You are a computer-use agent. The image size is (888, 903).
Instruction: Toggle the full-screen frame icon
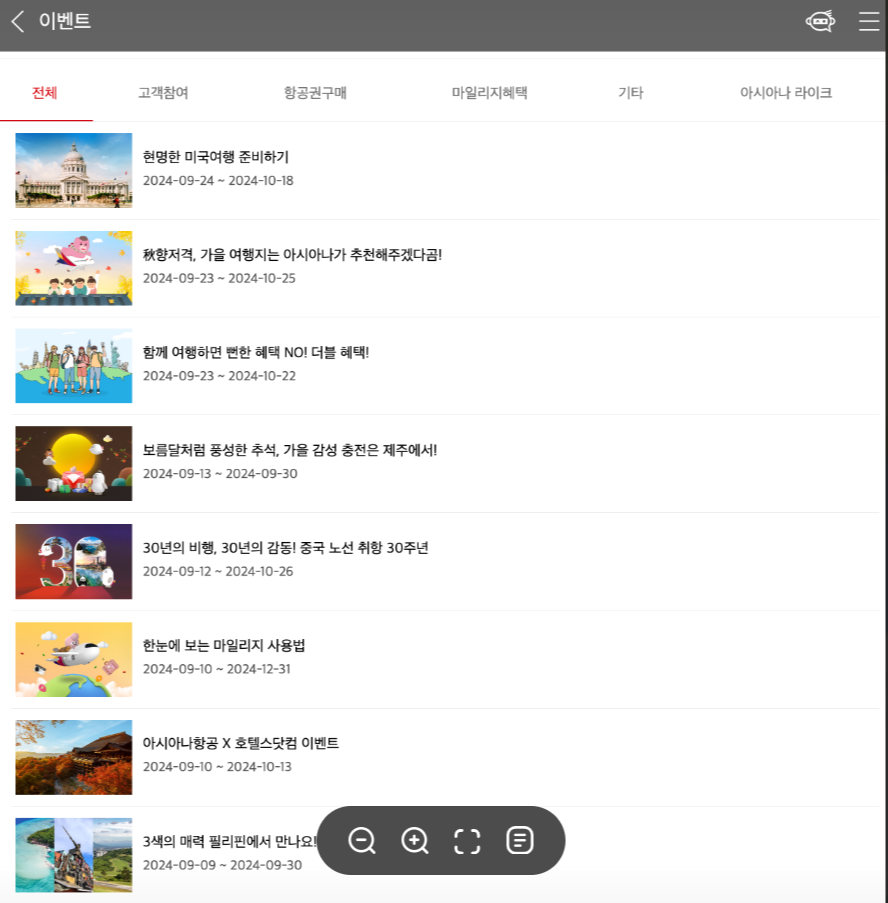click(x=467, y=841)
